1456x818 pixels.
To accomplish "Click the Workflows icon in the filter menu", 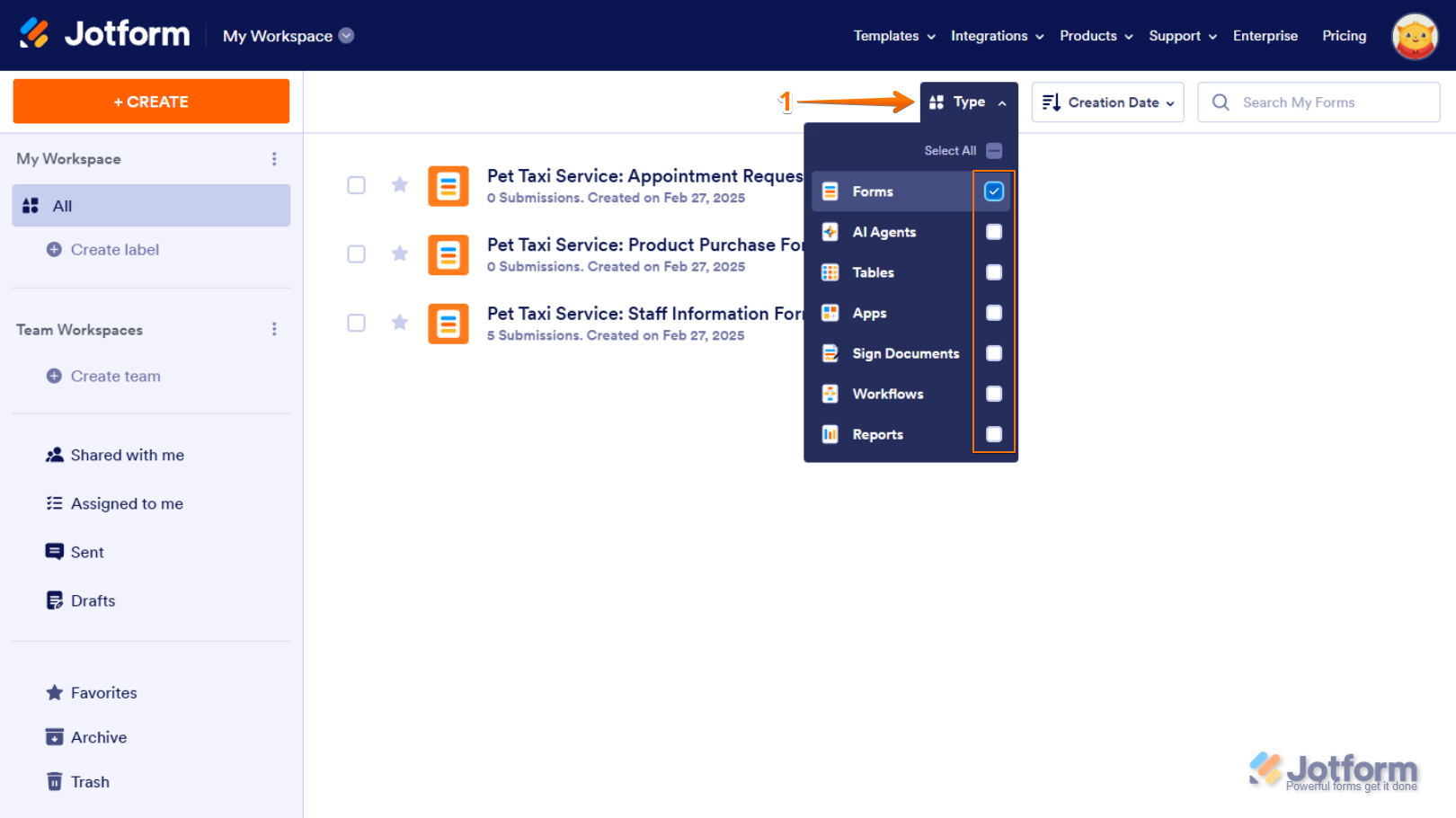I will (x=830, y=393).
